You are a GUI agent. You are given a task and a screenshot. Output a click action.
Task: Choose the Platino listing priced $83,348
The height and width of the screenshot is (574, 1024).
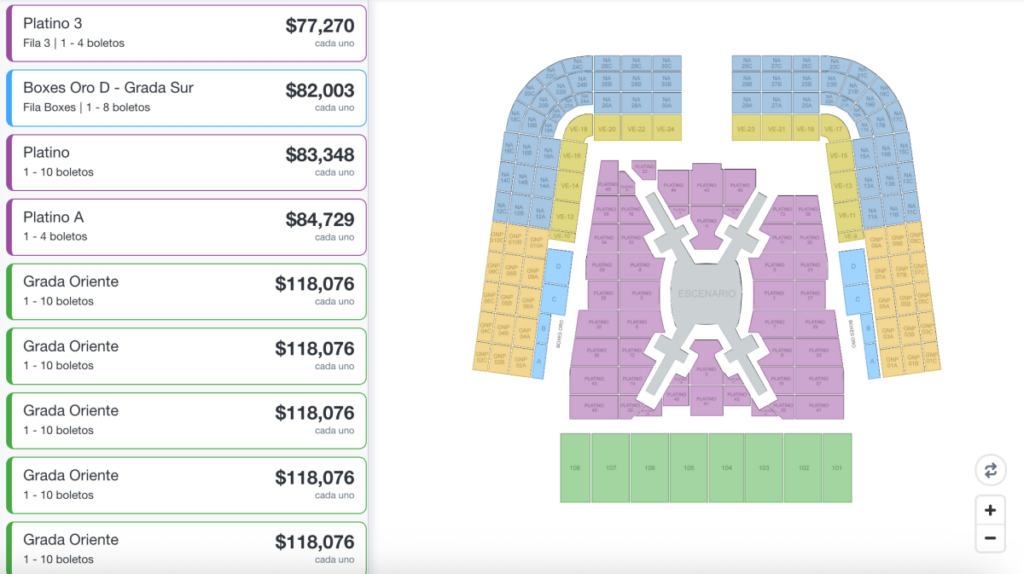(186, 162)
